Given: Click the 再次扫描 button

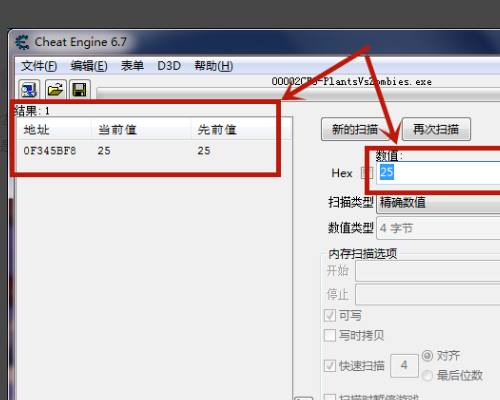Looking at the screenshot, I should 436,129.
